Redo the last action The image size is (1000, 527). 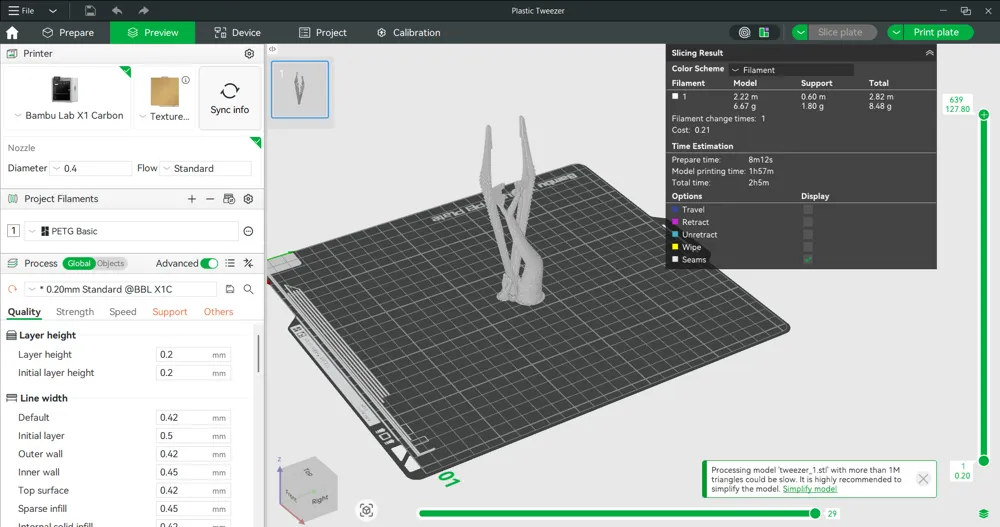143,10
